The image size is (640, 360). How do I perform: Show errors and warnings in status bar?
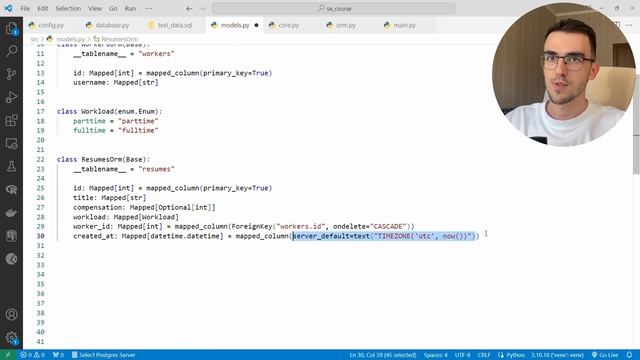[x=33, y=355]
